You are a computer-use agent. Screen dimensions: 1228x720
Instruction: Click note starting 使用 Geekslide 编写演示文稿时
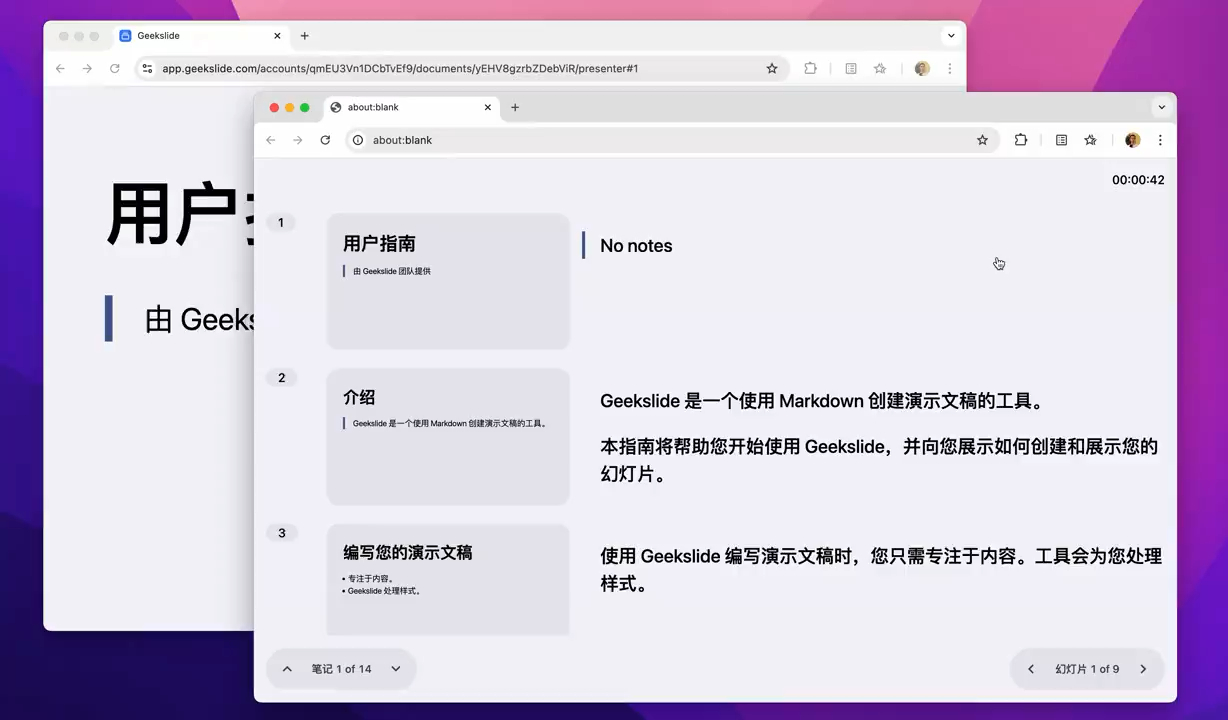[881, 569]
